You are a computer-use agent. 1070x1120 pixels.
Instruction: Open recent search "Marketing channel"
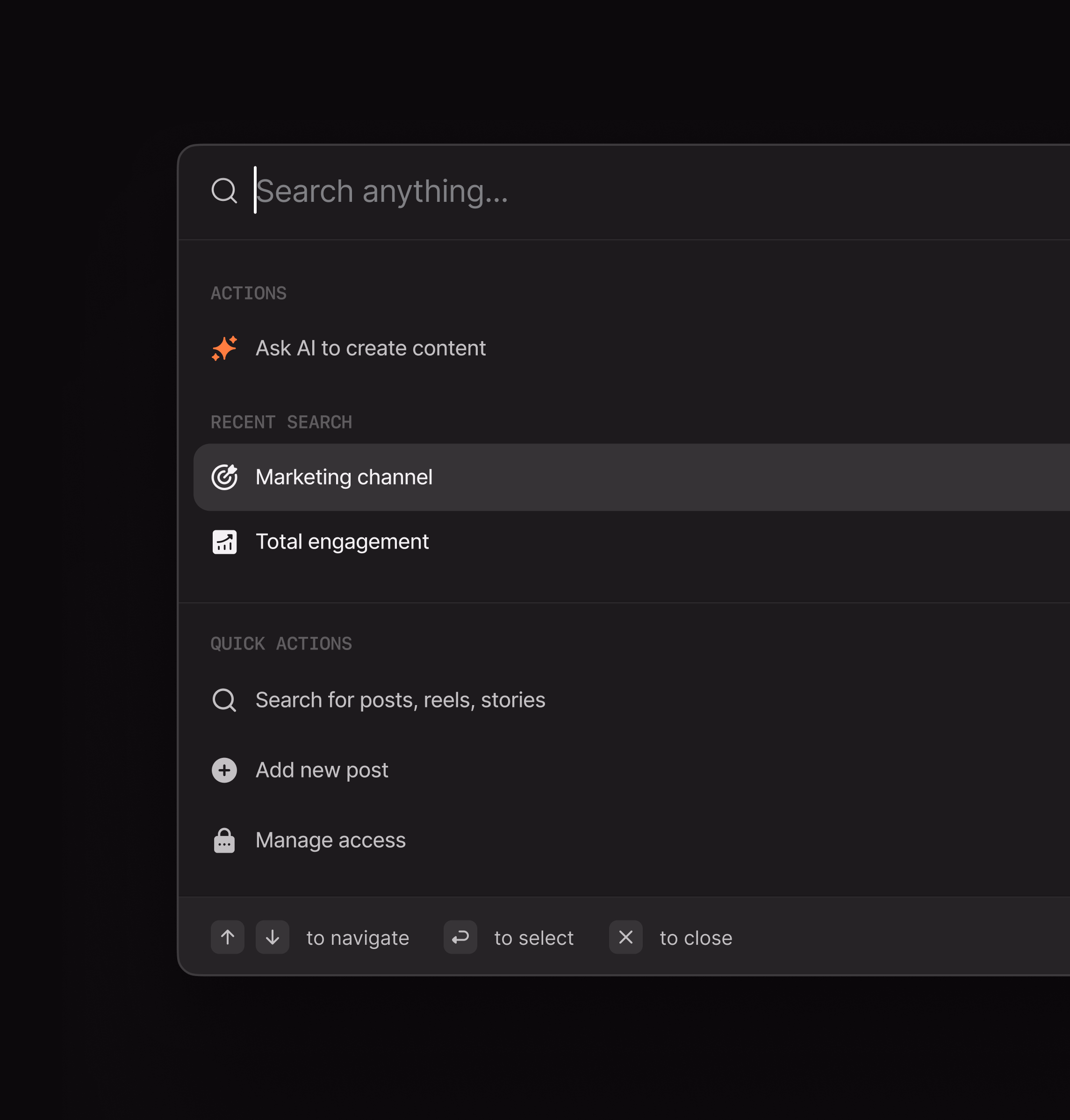(x=632, y=477)
